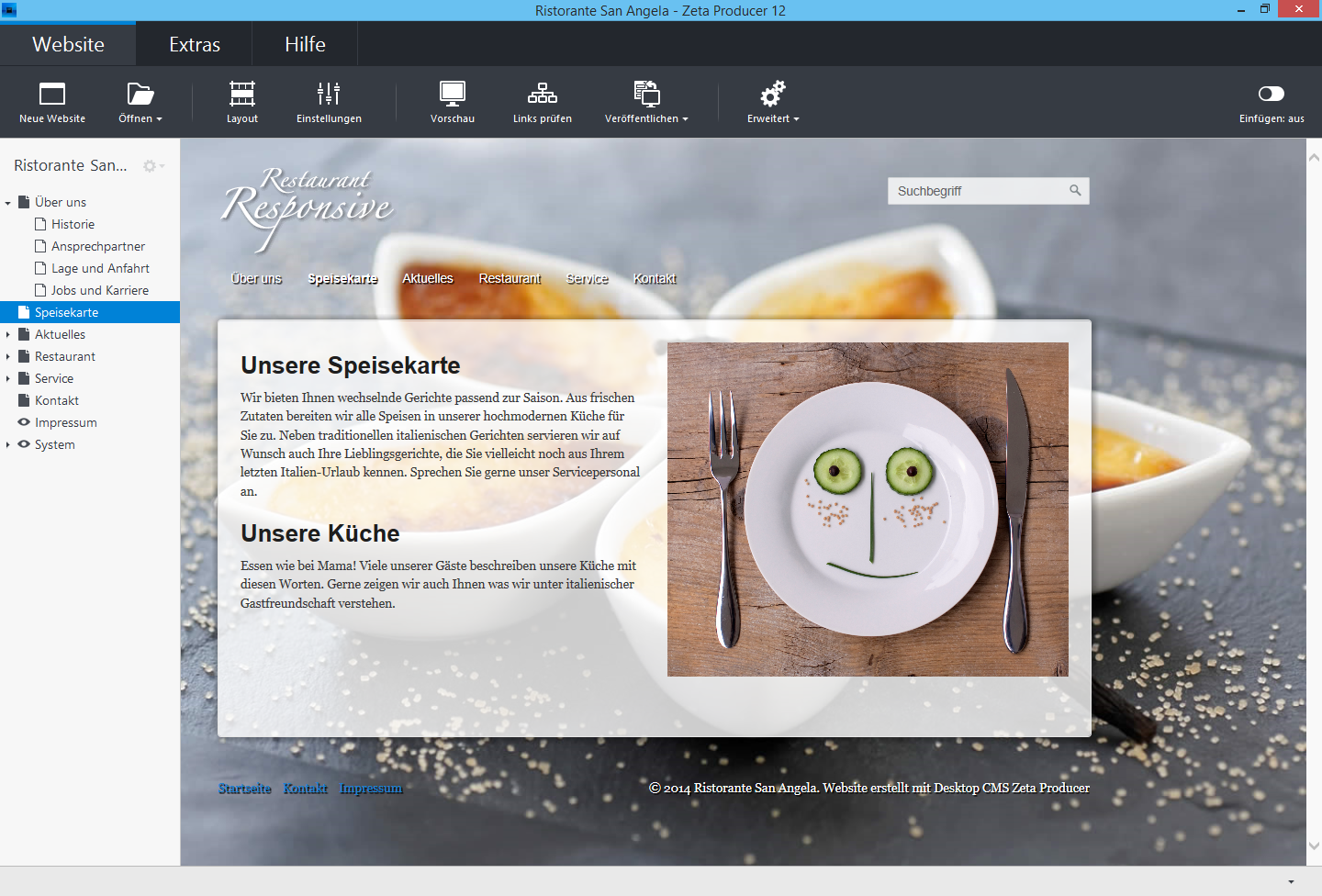
Task: Open the Veröffentlichen dropdown menu
Action: tap(646, 102)
